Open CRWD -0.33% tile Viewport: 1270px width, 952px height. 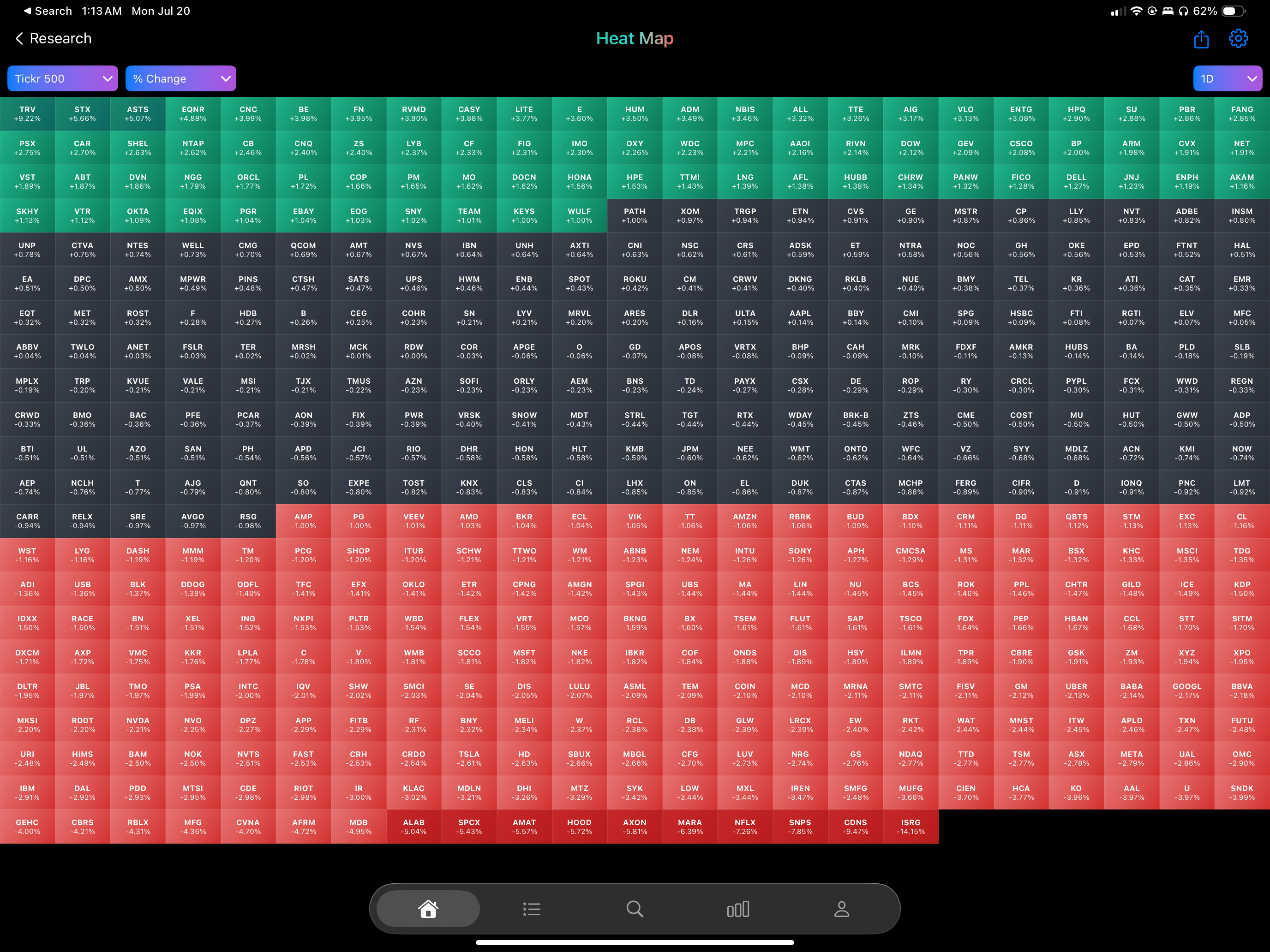tap(28, 419)
